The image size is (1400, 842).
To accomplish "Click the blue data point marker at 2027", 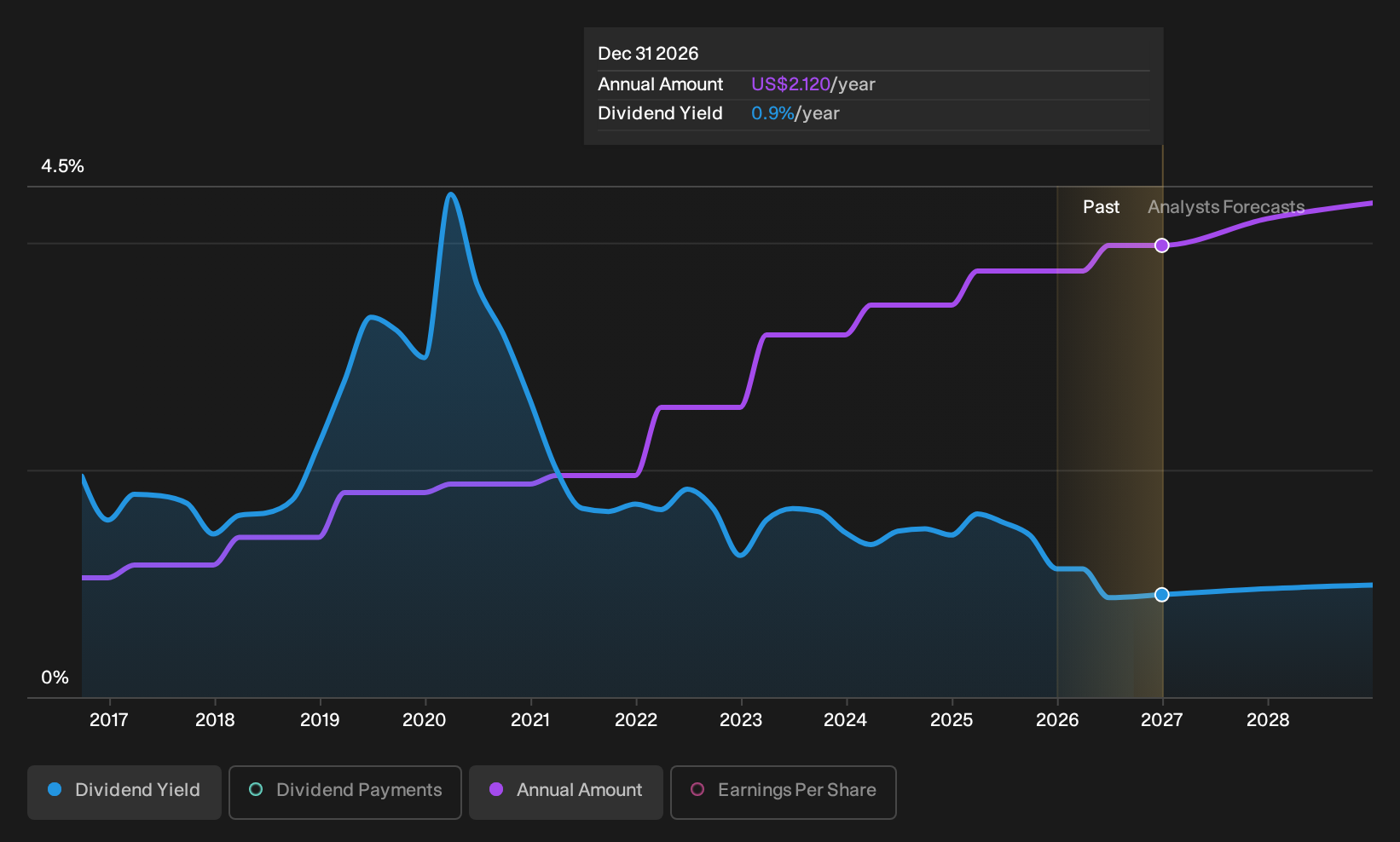I will click(x=1162, y=595).
